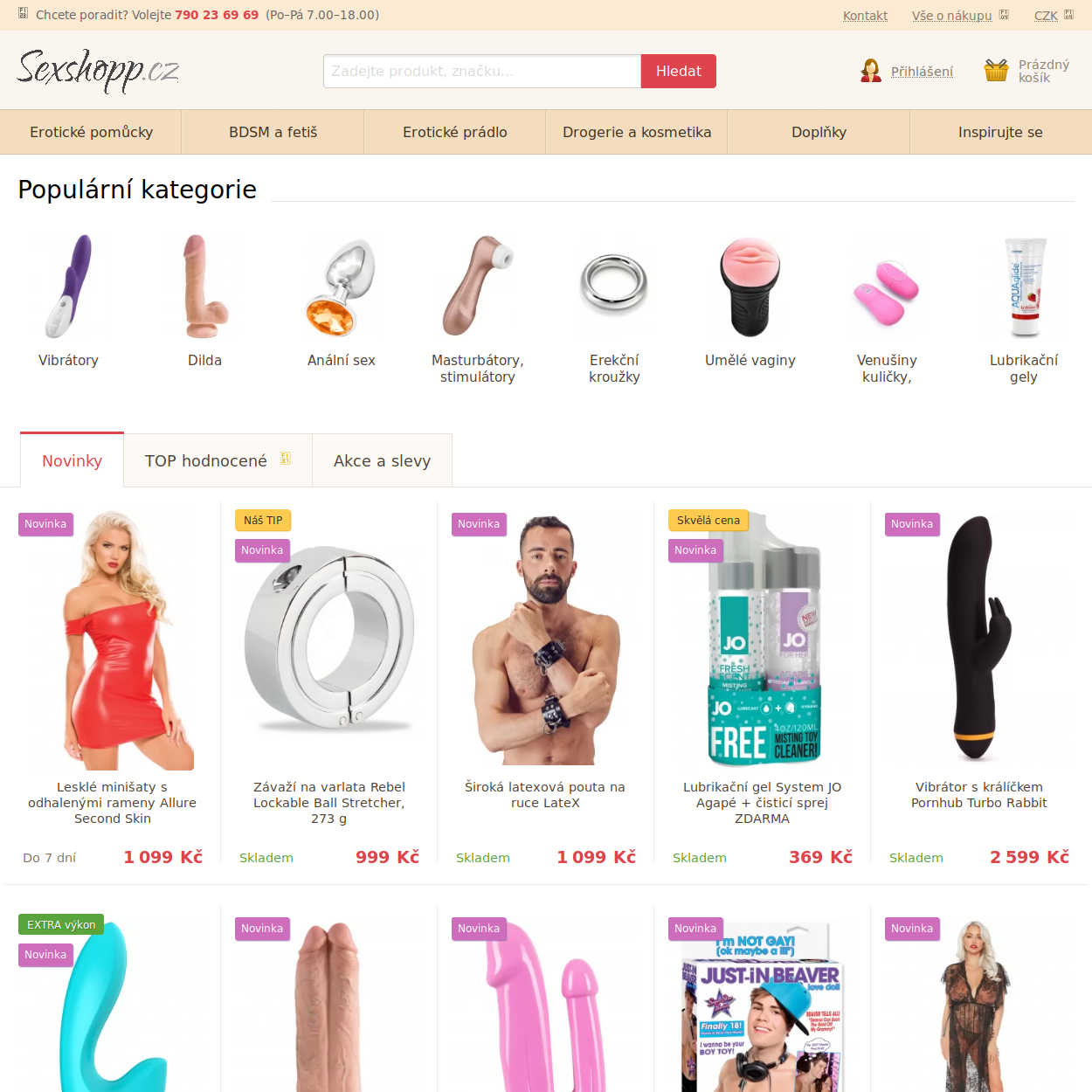Expand Drogerie a kosmetika navigation item

point(637,132)
